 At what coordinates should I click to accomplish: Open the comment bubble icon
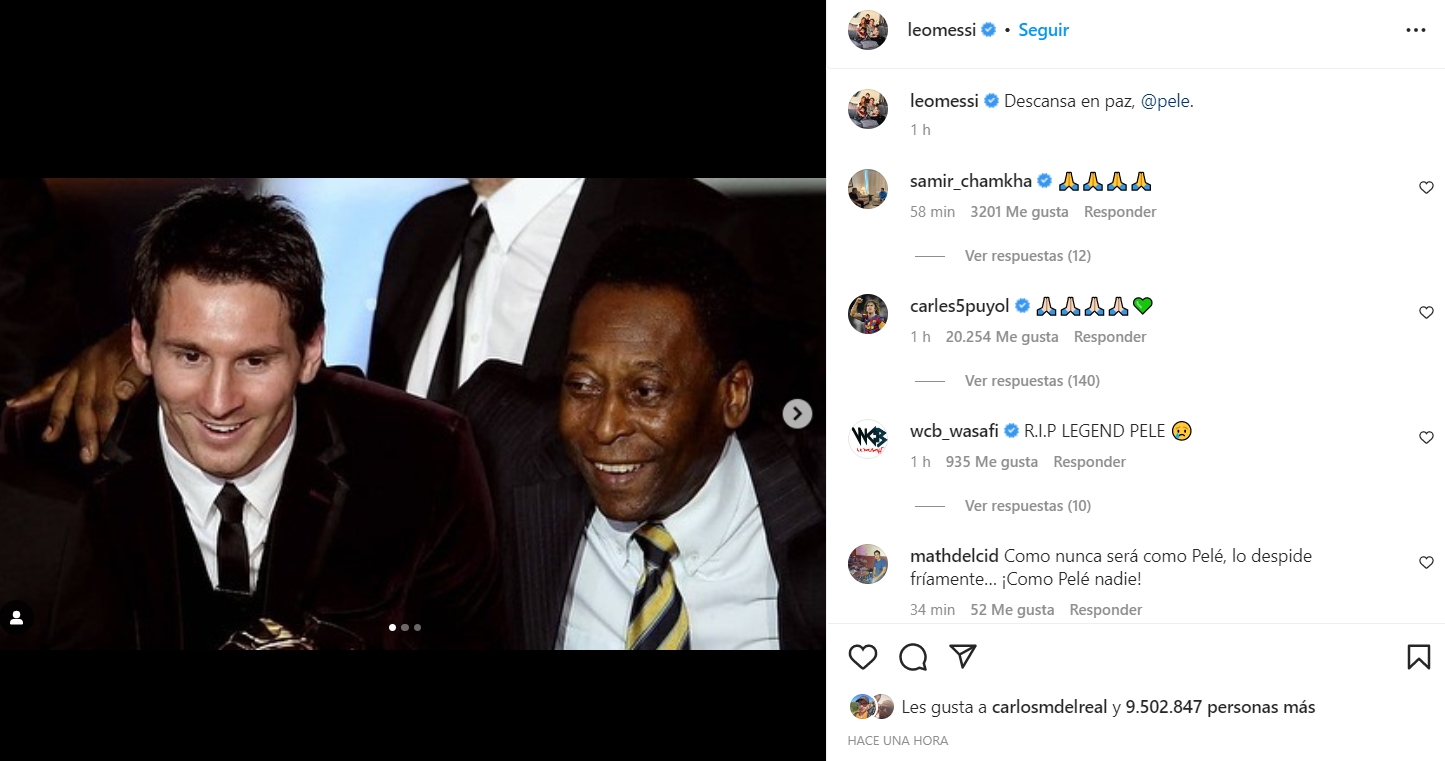pyautogui.click(x=913, y=657)
